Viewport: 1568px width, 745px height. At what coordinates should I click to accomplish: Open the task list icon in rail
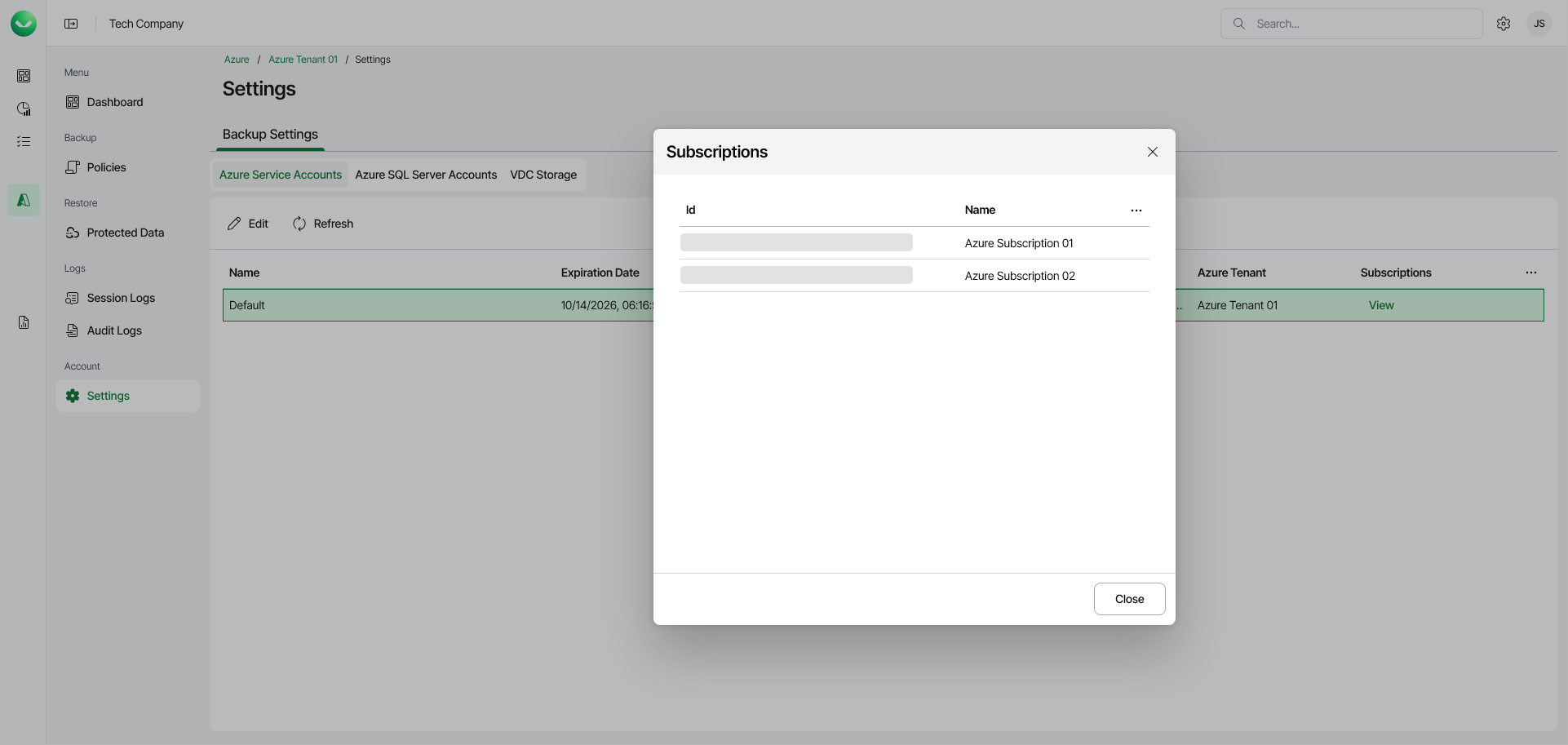(x=24, y=141)
